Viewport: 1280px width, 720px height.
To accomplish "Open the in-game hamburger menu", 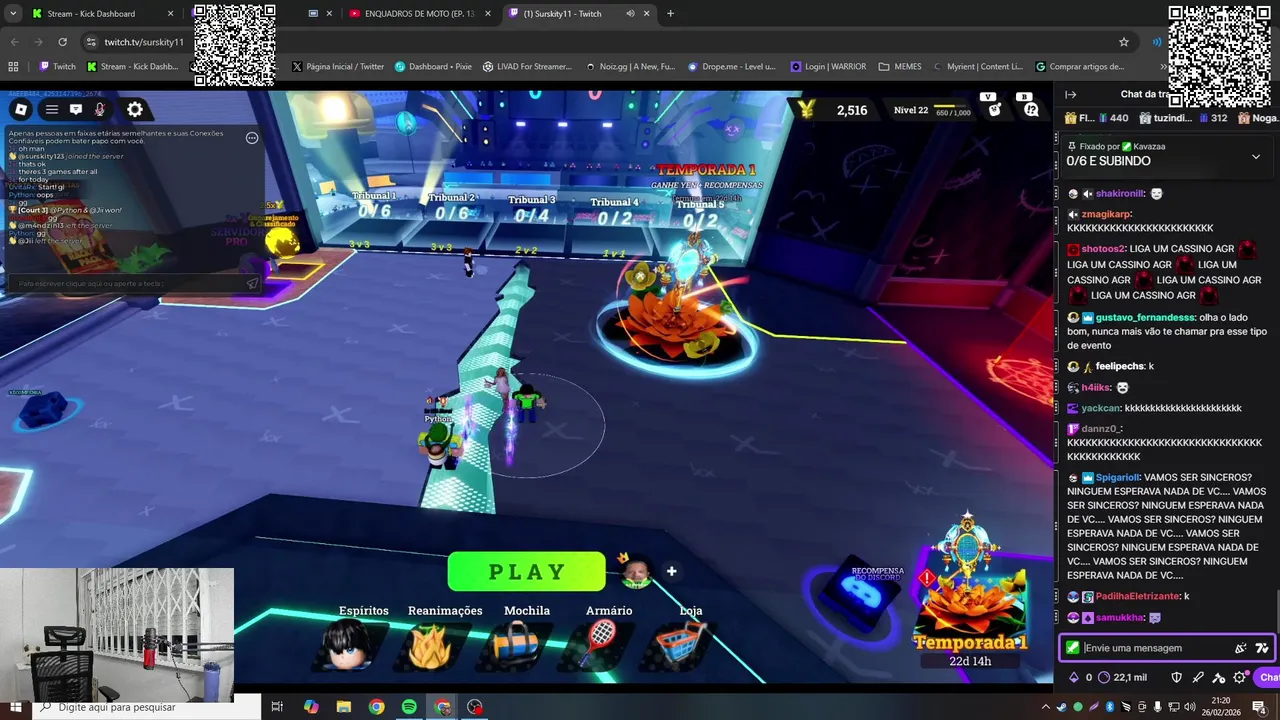I will 51,110.
